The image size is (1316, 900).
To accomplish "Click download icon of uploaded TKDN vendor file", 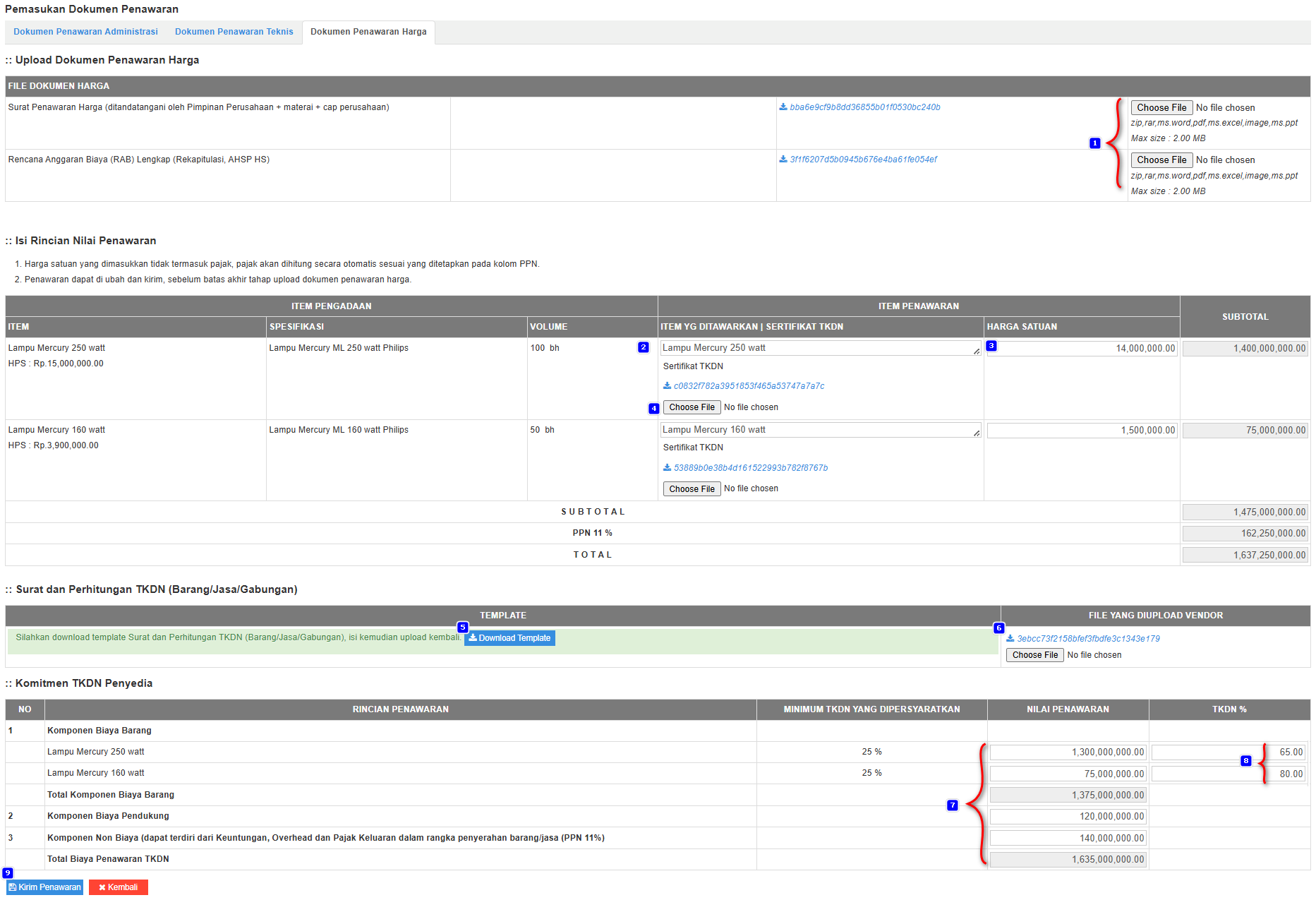I will tap(1010, 639).
